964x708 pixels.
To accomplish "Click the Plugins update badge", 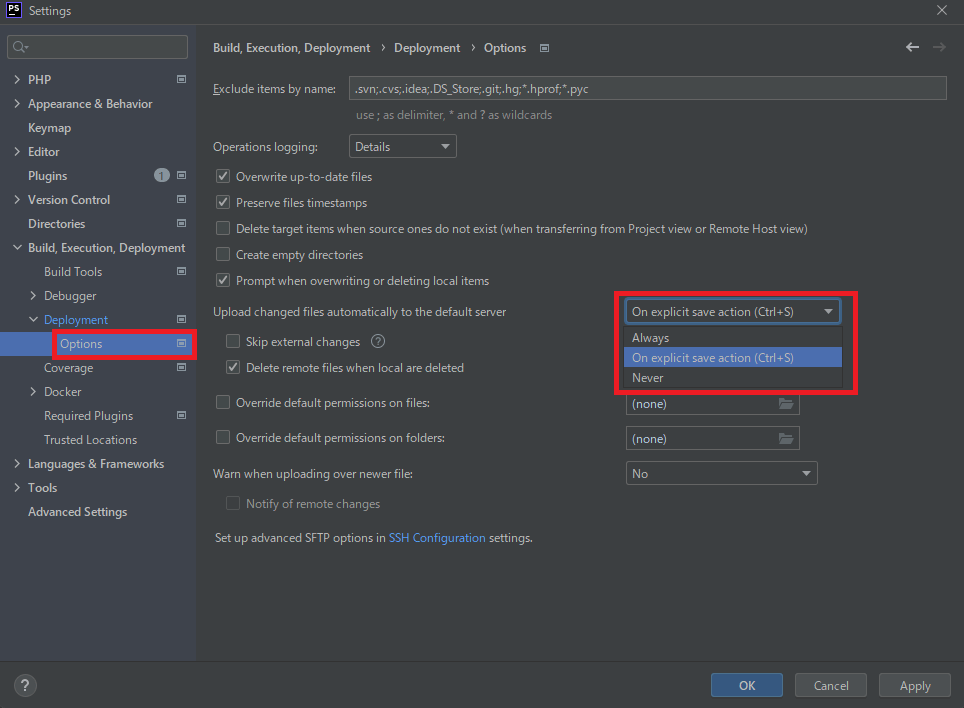I will point(161,176).
